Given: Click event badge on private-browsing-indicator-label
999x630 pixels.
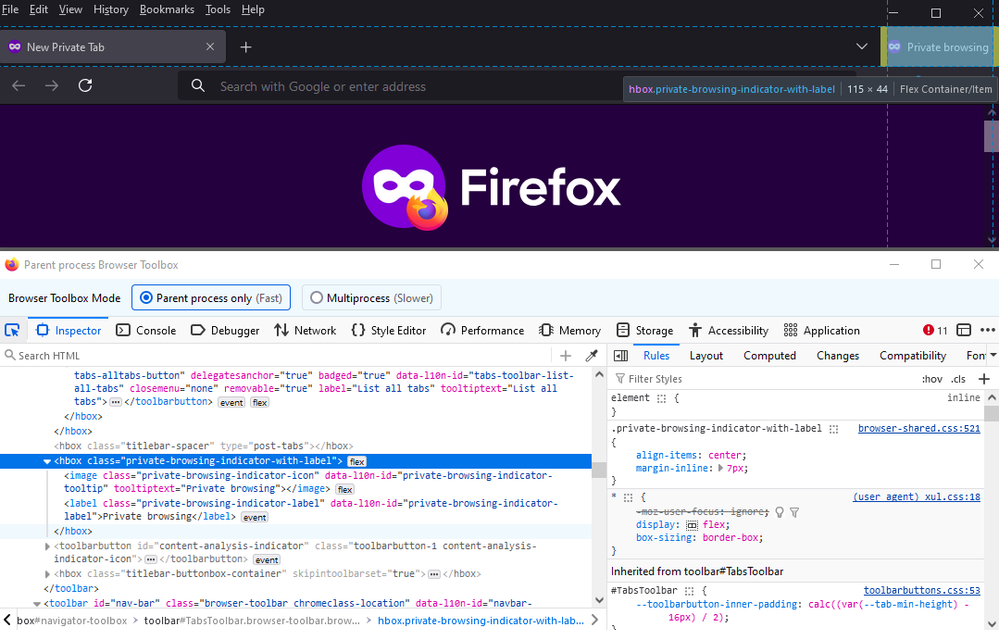Looking at the screenshot, I should coord(255,517).
